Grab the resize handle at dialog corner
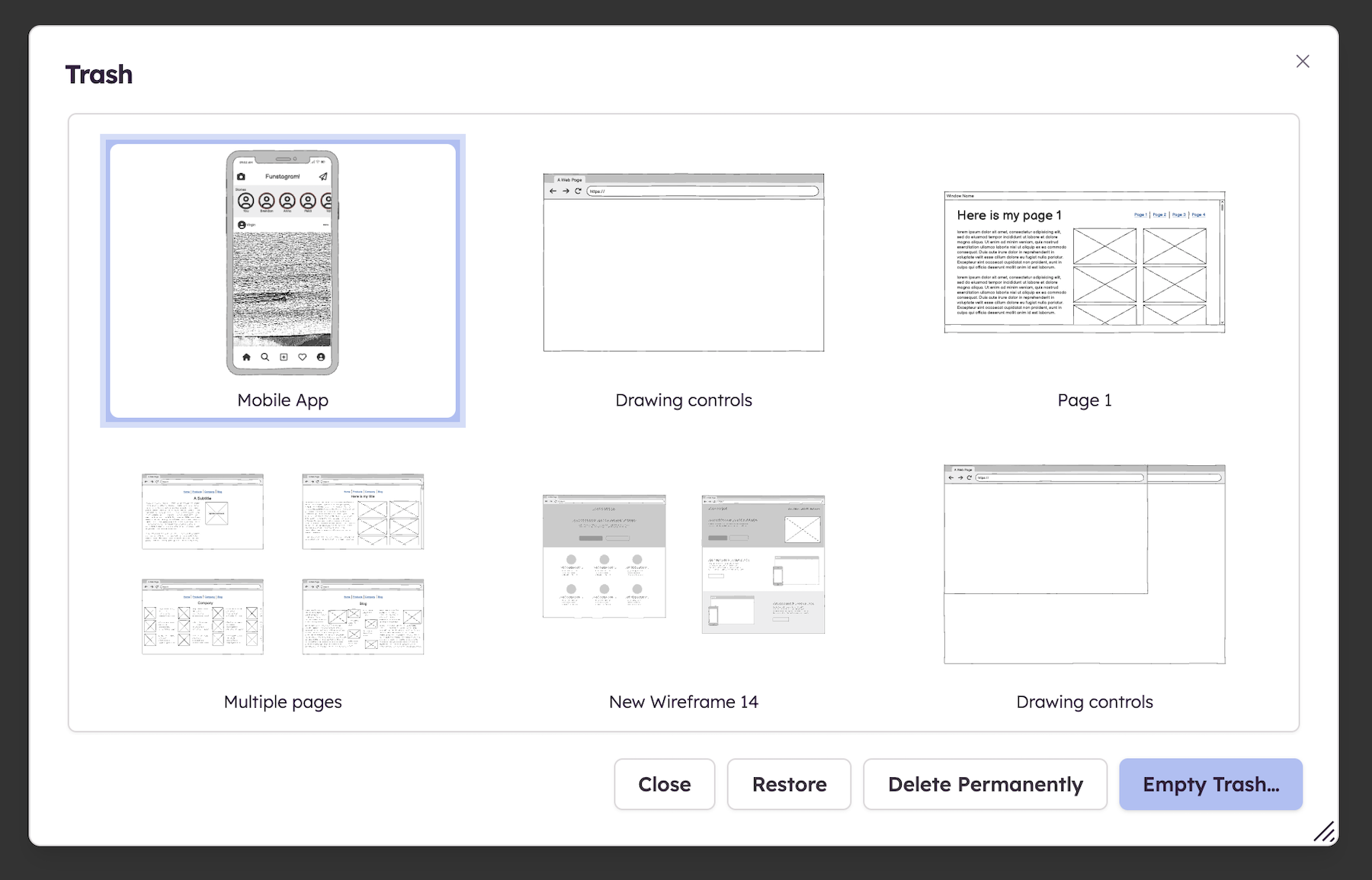1372x880 pixels. (1324, 831)
